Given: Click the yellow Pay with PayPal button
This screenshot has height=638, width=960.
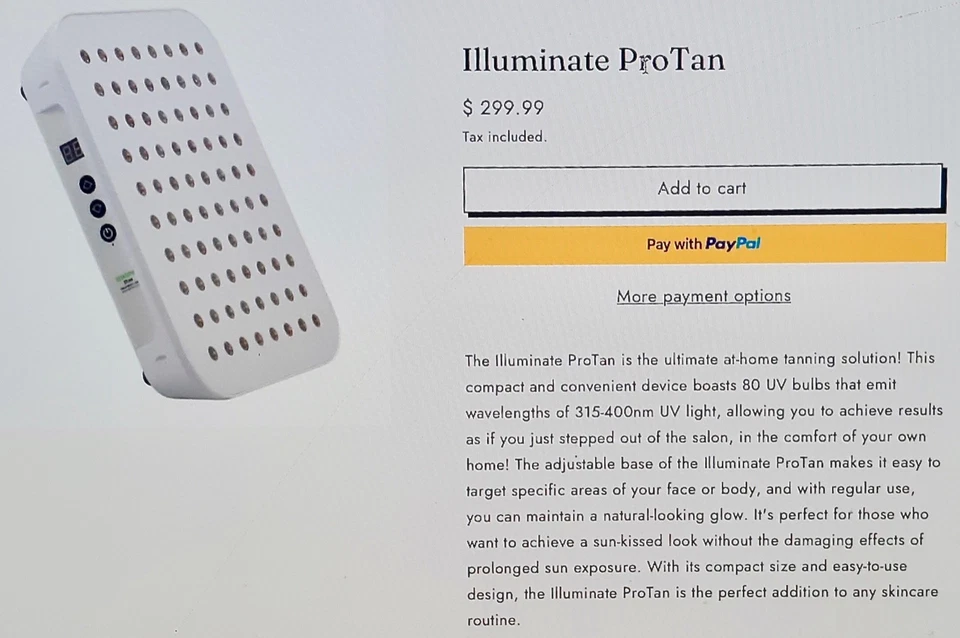Looking at the screenshot, I should point(702,243).
